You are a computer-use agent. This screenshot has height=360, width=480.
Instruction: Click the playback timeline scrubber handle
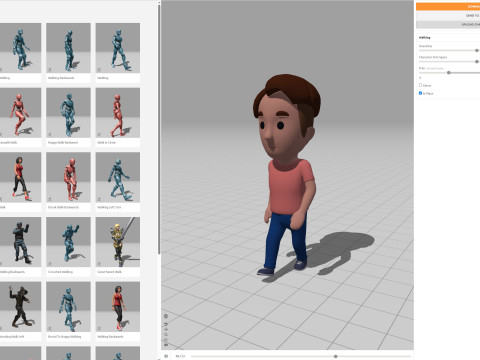[x=336, y=356]
